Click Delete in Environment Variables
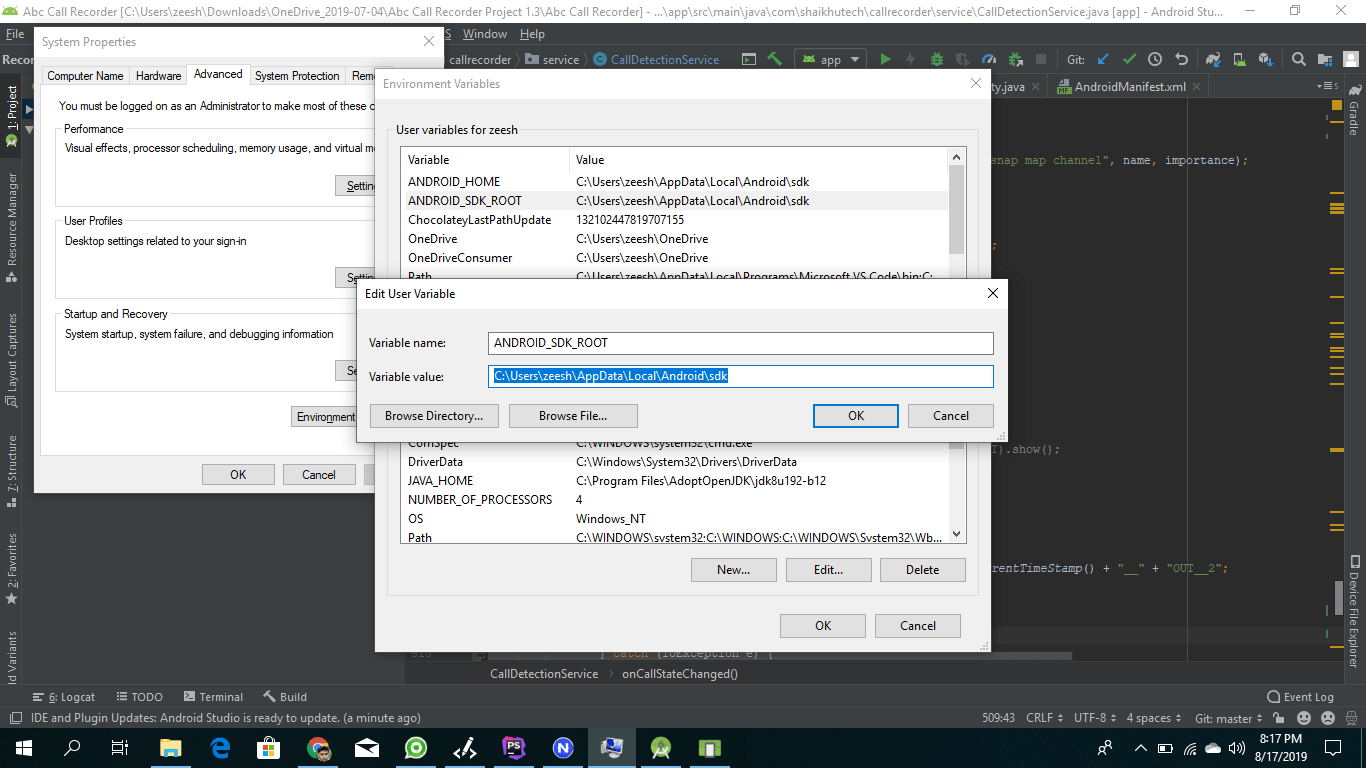The height and width of the screenshot is (768, 1366). 922,570
